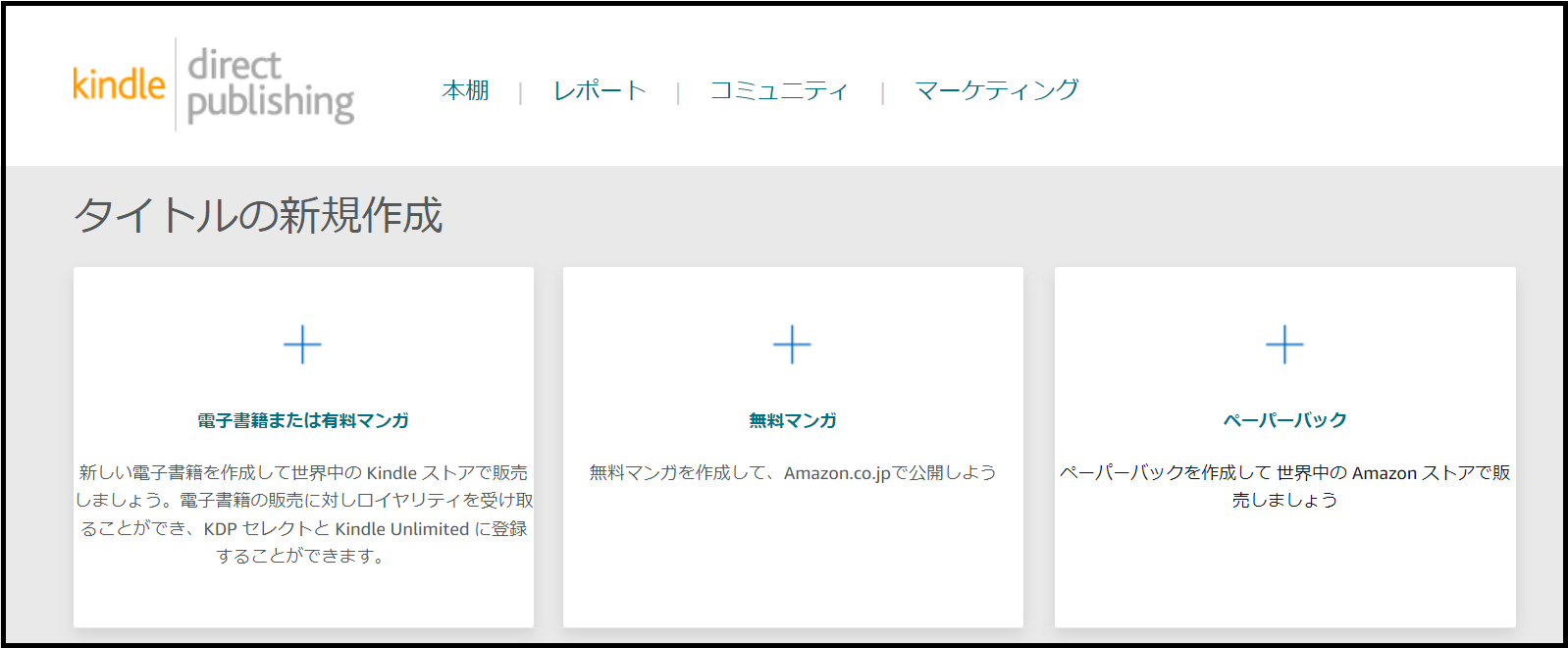Click the Kindle Direct Publishing logo
This screenshot has width=1568, height=648.
(x=214, y=85)
